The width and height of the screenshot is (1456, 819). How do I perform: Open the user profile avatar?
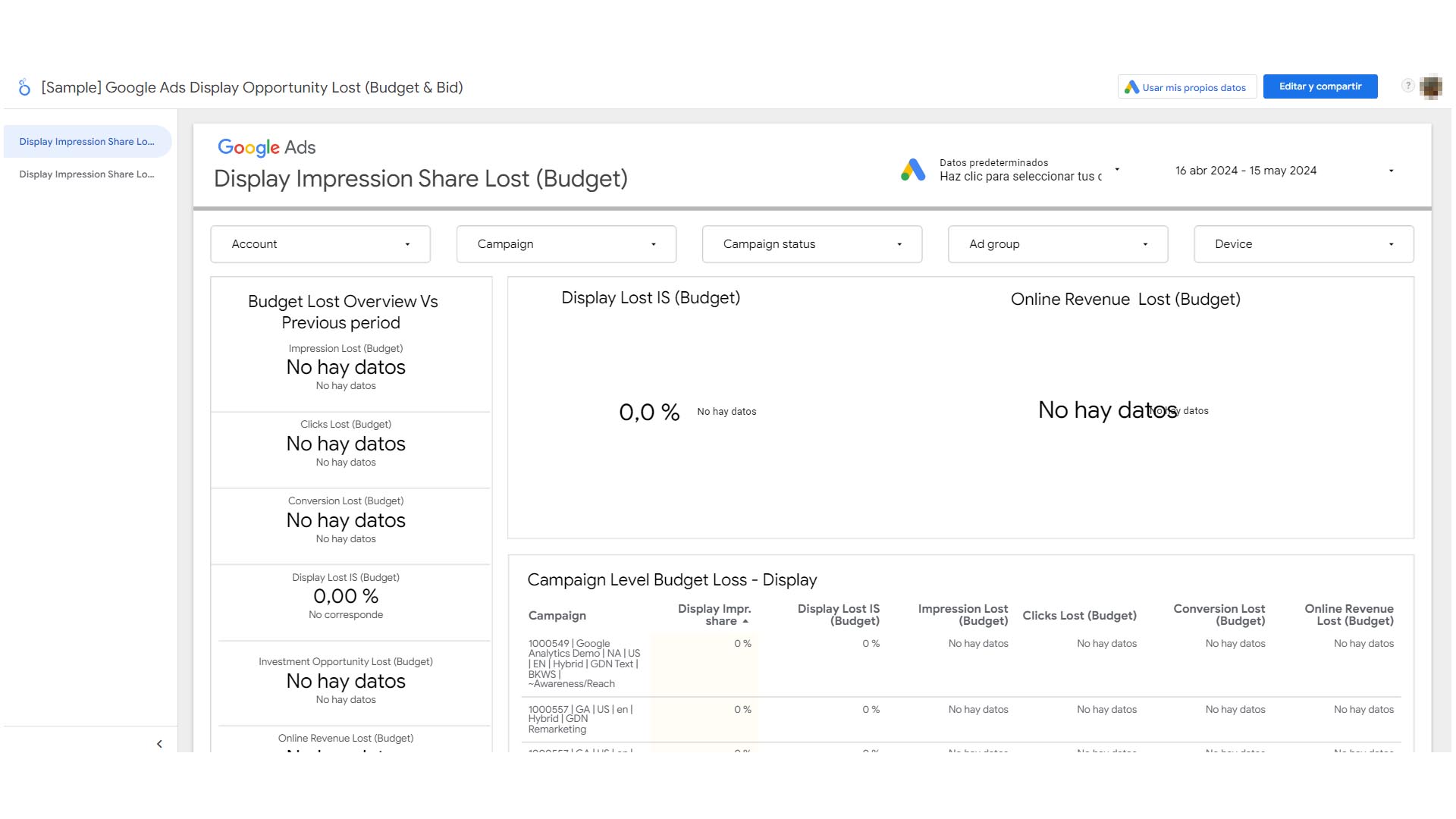(x=1431, y=86)
